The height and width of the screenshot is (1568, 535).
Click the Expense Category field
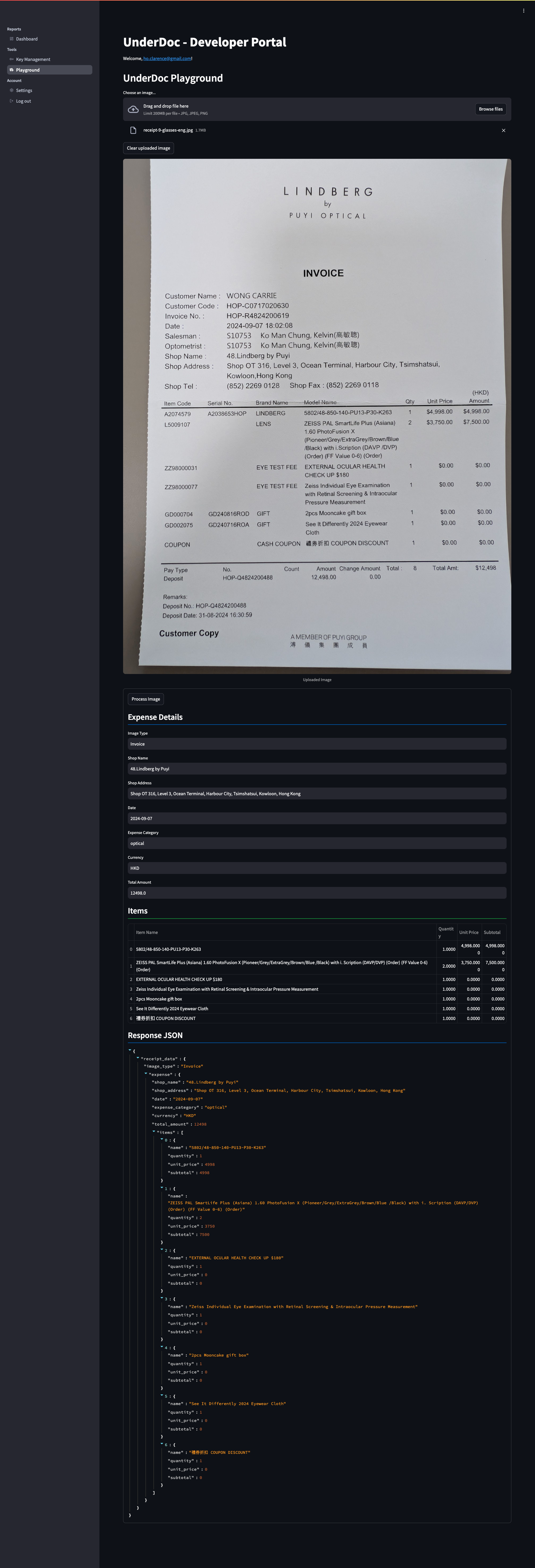click(x=317, y=843)
